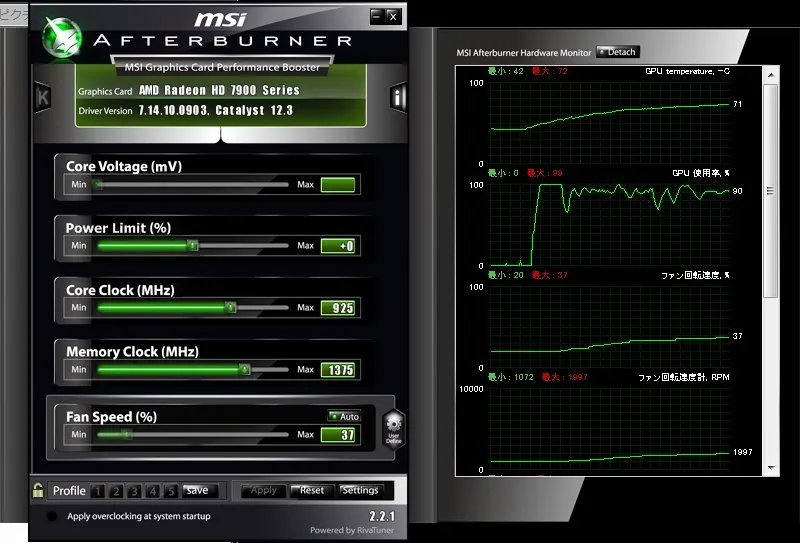This screenshot has width=800, height=543.
Task: Click the GPU usage (使用率) graph
Action: 610,225
